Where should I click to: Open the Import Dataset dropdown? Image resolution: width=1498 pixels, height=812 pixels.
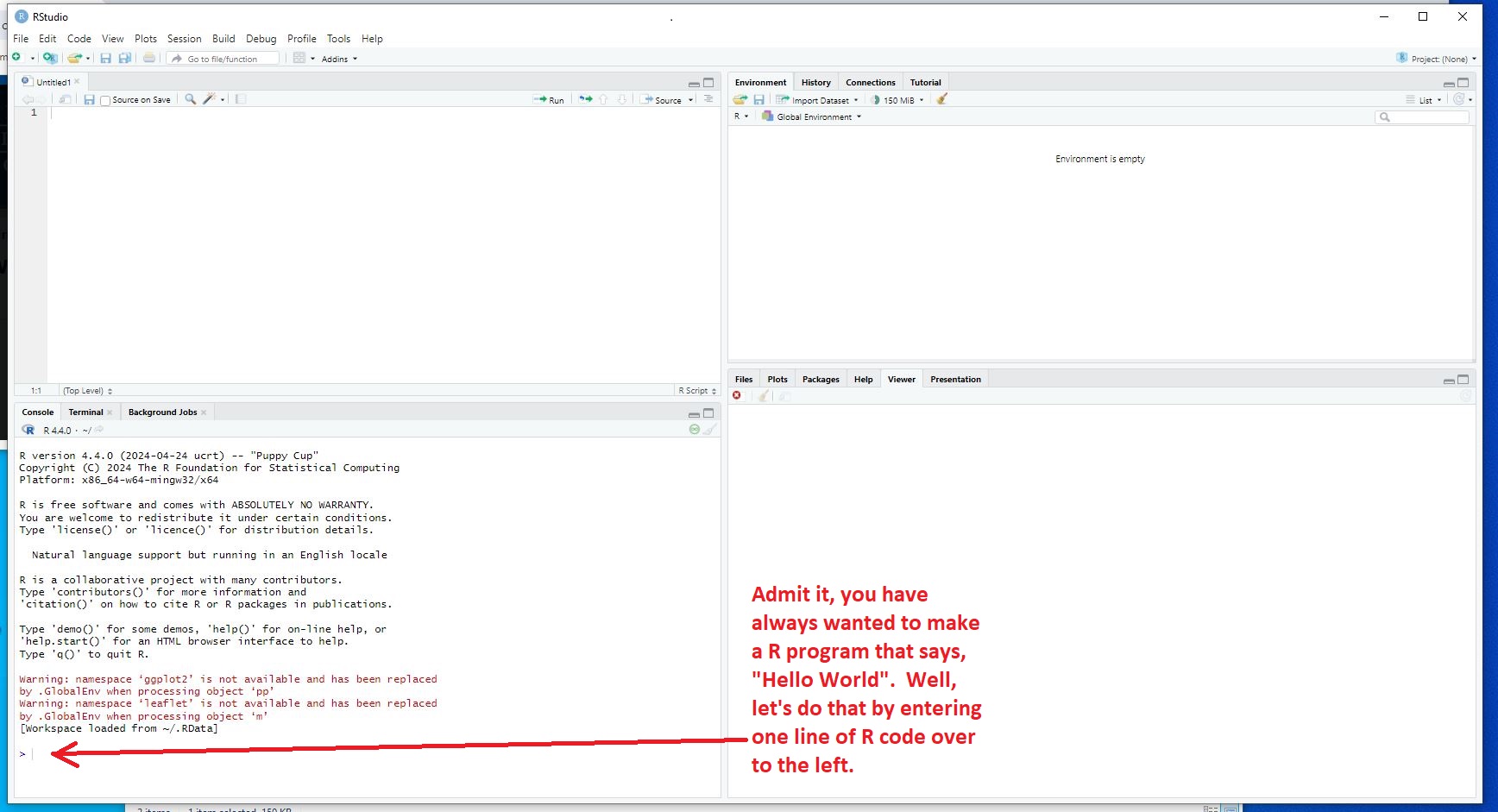pos(818,100)
